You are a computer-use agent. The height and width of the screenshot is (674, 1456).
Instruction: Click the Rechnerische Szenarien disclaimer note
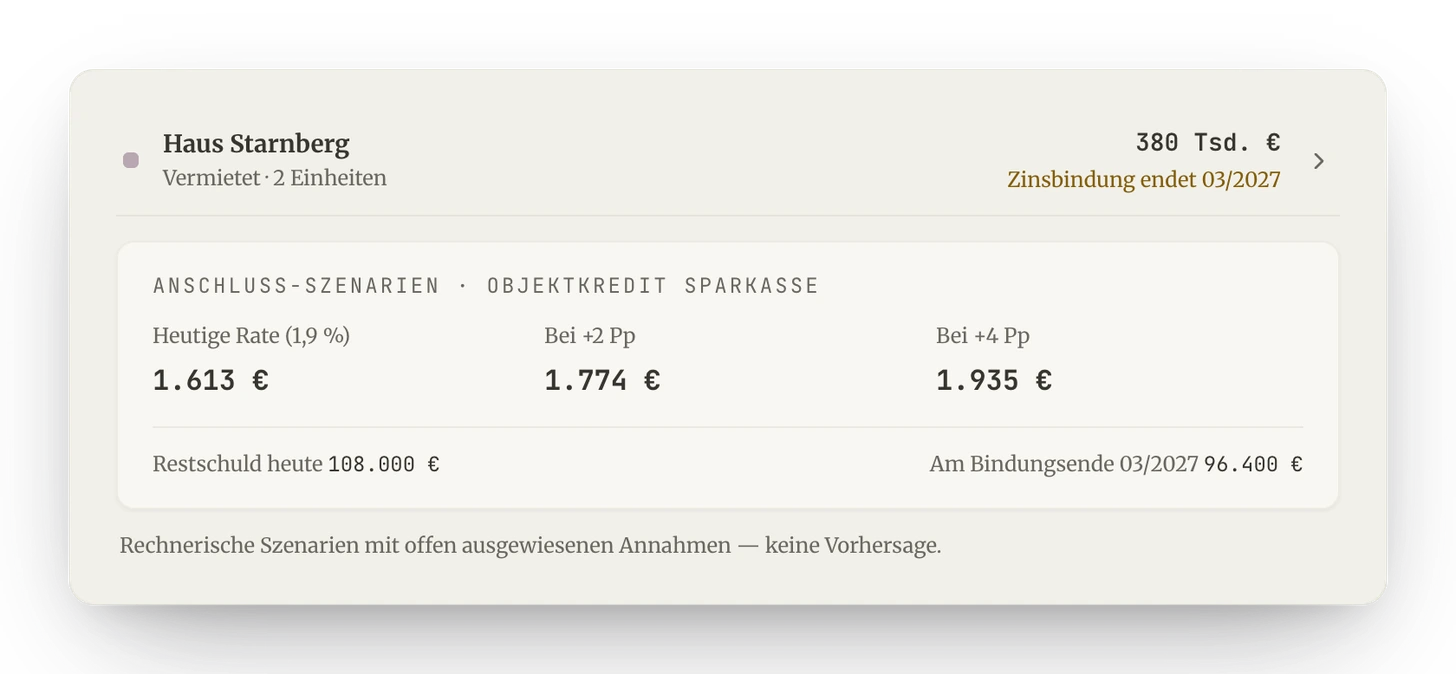(x=530, y=546)
